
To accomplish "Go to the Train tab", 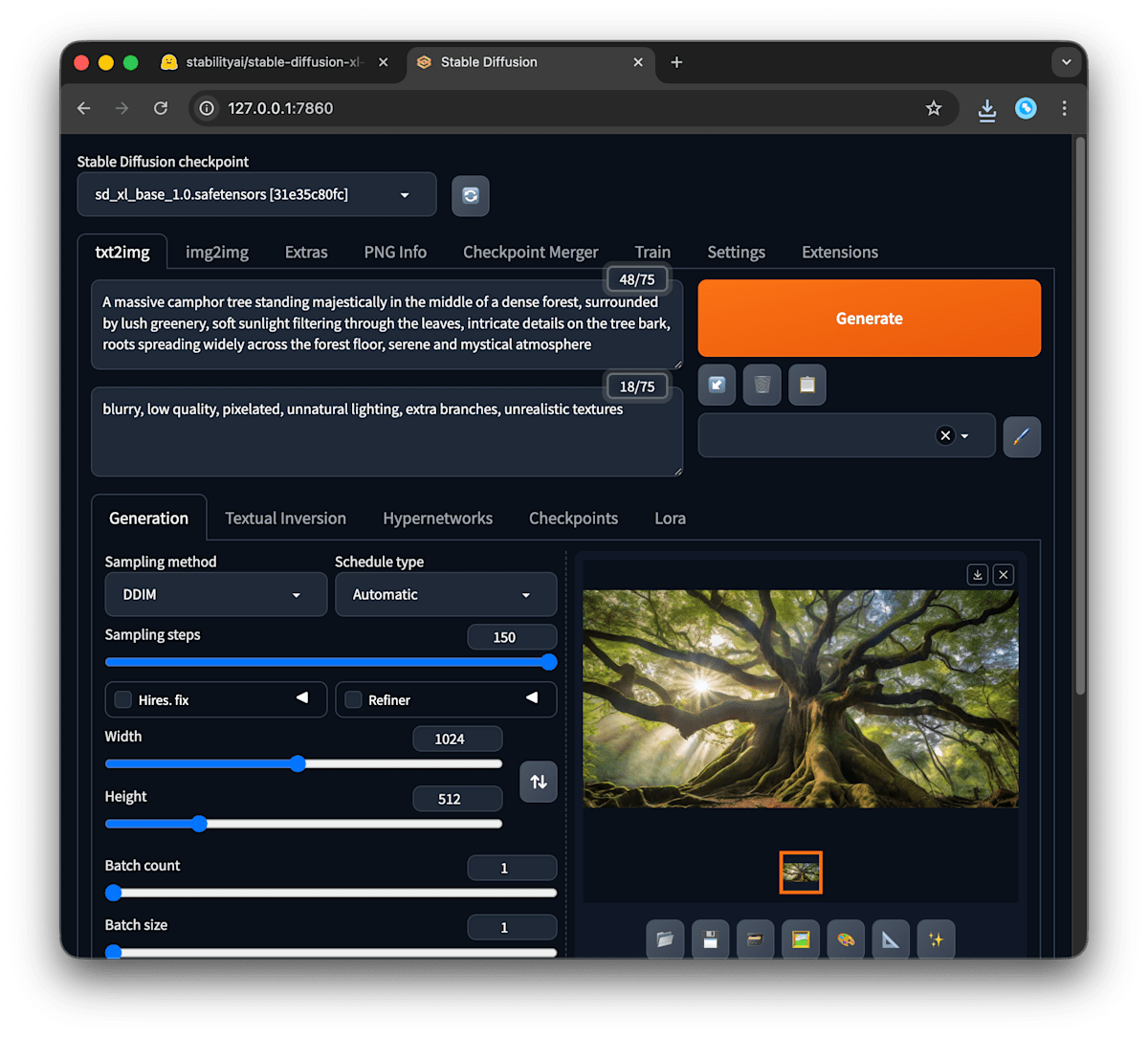I will pyautogui.click(x=652, y=252).
